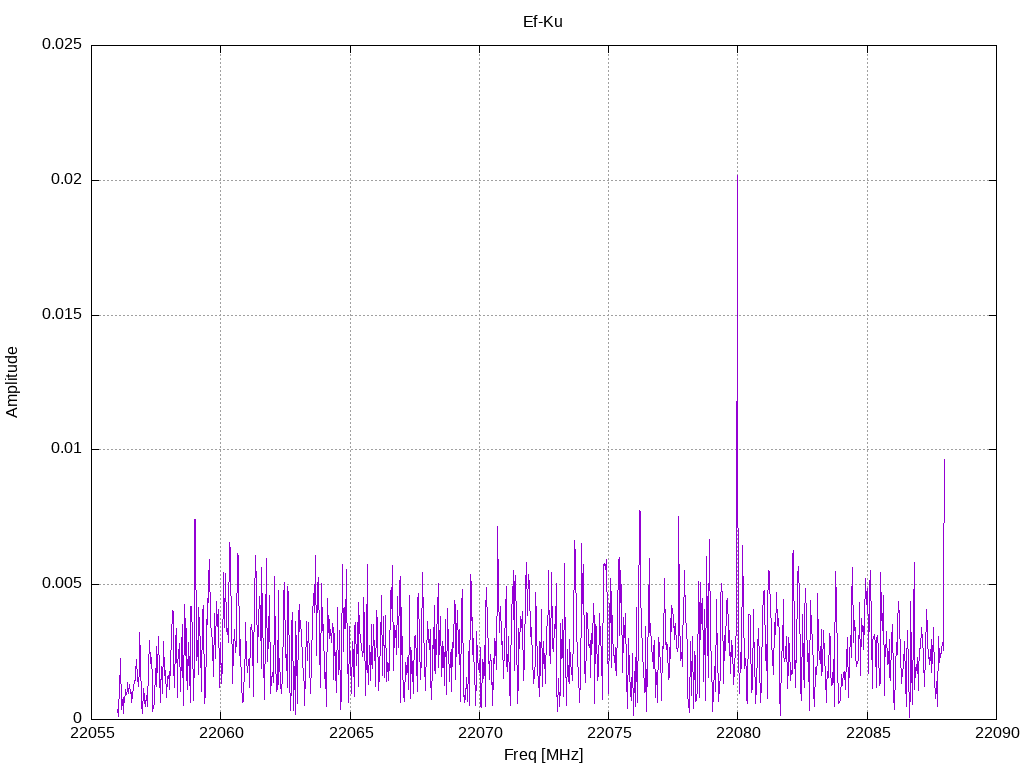Select the 0.015 y-axis tick label
Image resolution: width=1024 pixels, height=768 pixels.
click(x=61, y=315)
